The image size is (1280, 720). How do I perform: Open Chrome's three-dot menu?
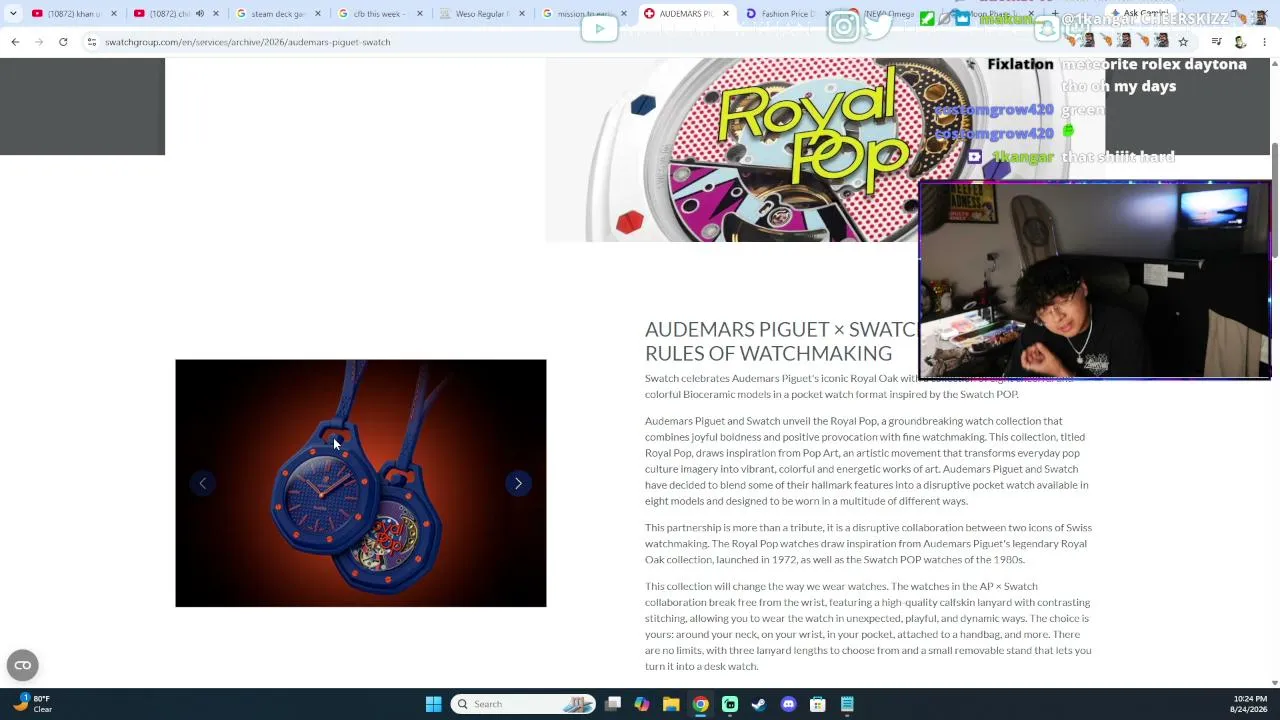(1264, 42)
